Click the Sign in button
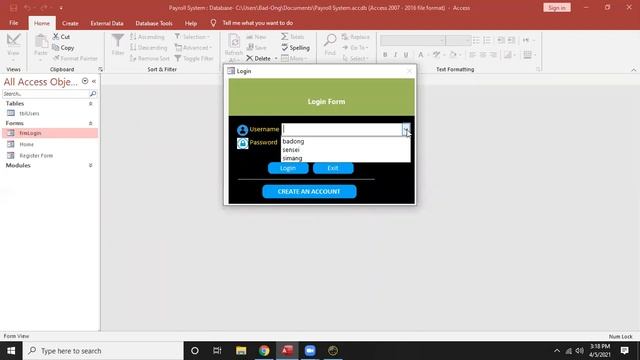 coord(557,8)
